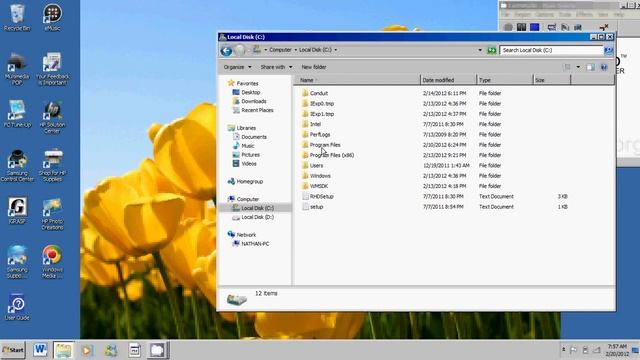Viewport: 640px width, 360px height.
Task: Click the arrow after Local Disk (C:) in address bar
Action: 336,50
